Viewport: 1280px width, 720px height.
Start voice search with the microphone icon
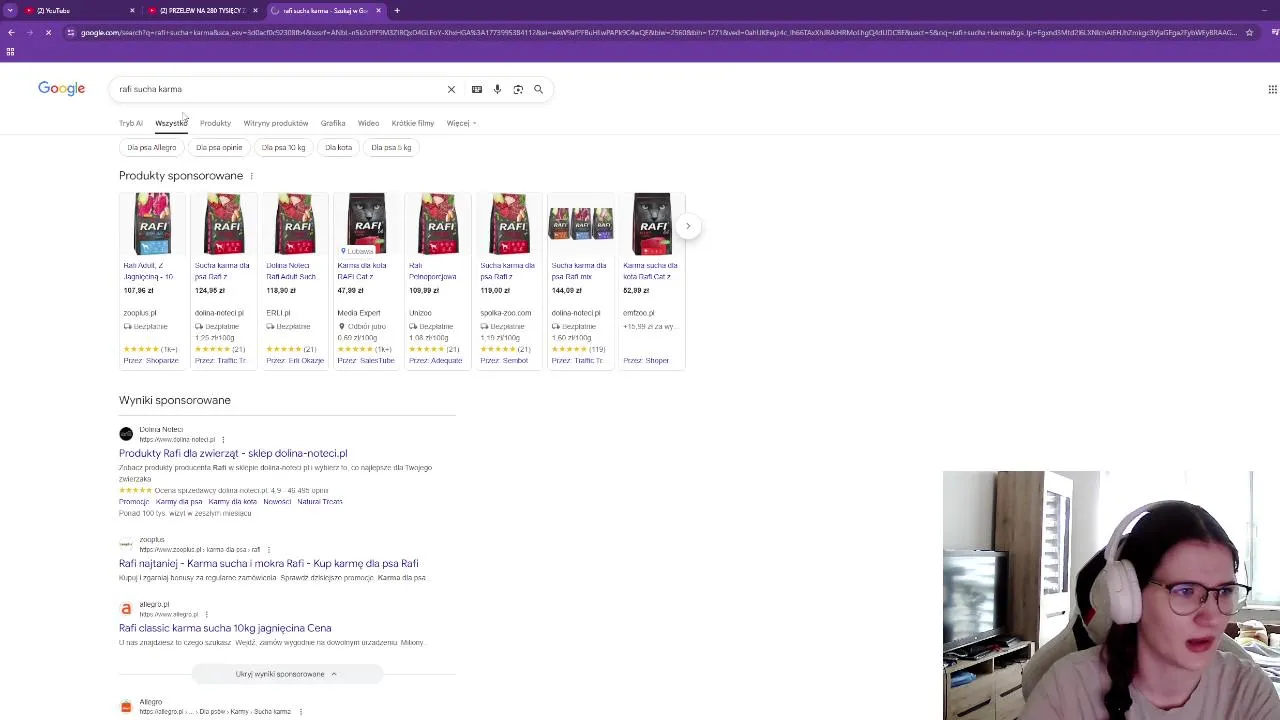coord(497,89)
